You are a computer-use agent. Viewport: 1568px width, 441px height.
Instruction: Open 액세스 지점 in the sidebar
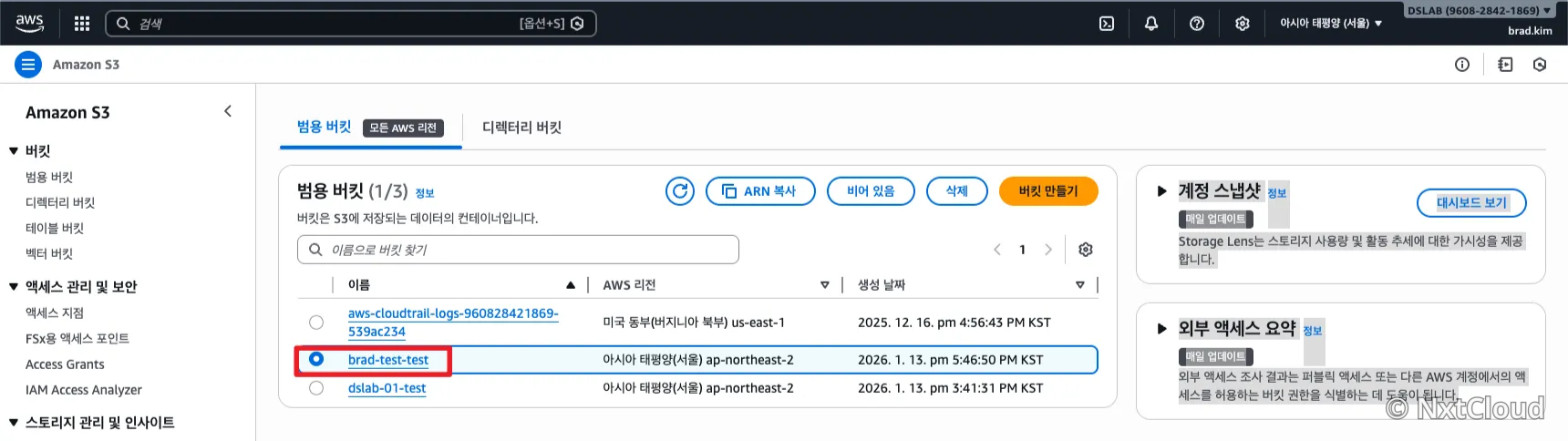click(55, 313)
